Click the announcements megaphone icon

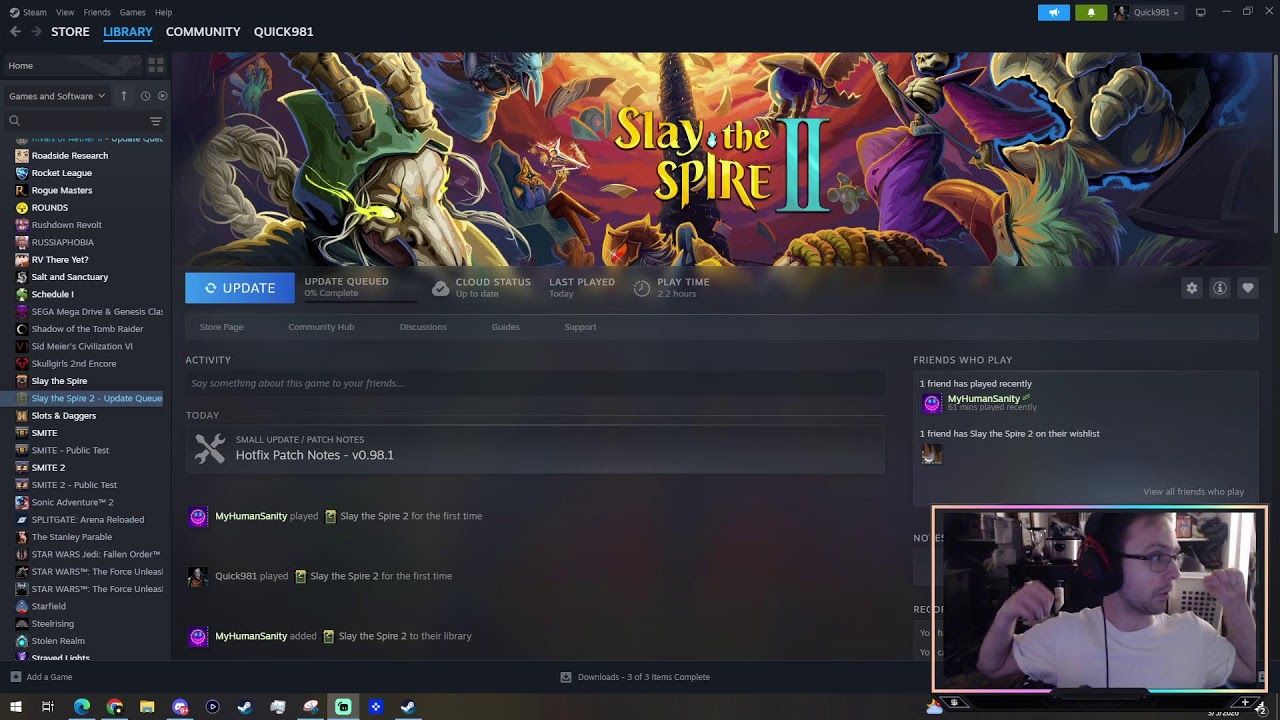click(x=1054, y=12)
